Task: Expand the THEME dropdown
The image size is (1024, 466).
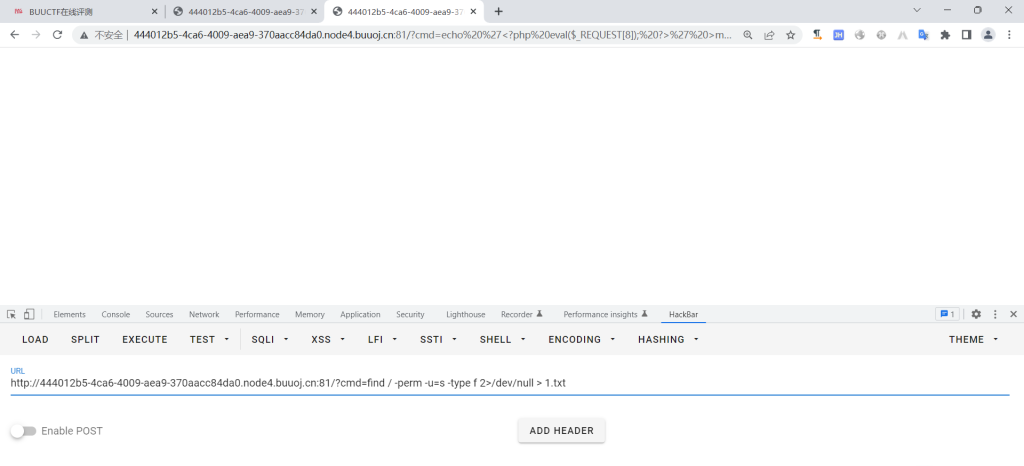Action: 973,339
